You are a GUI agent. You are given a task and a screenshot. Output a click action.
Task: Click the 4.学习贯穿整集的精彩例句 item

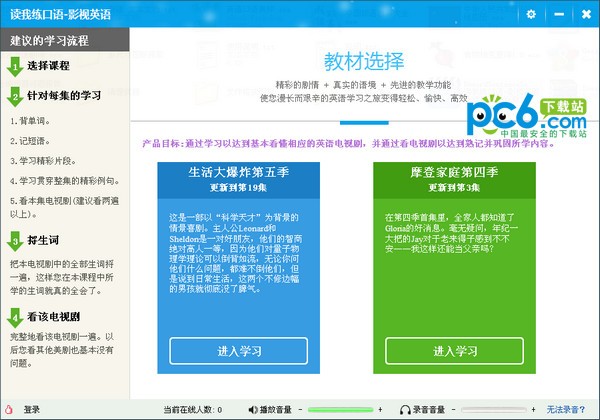point(65,181)
